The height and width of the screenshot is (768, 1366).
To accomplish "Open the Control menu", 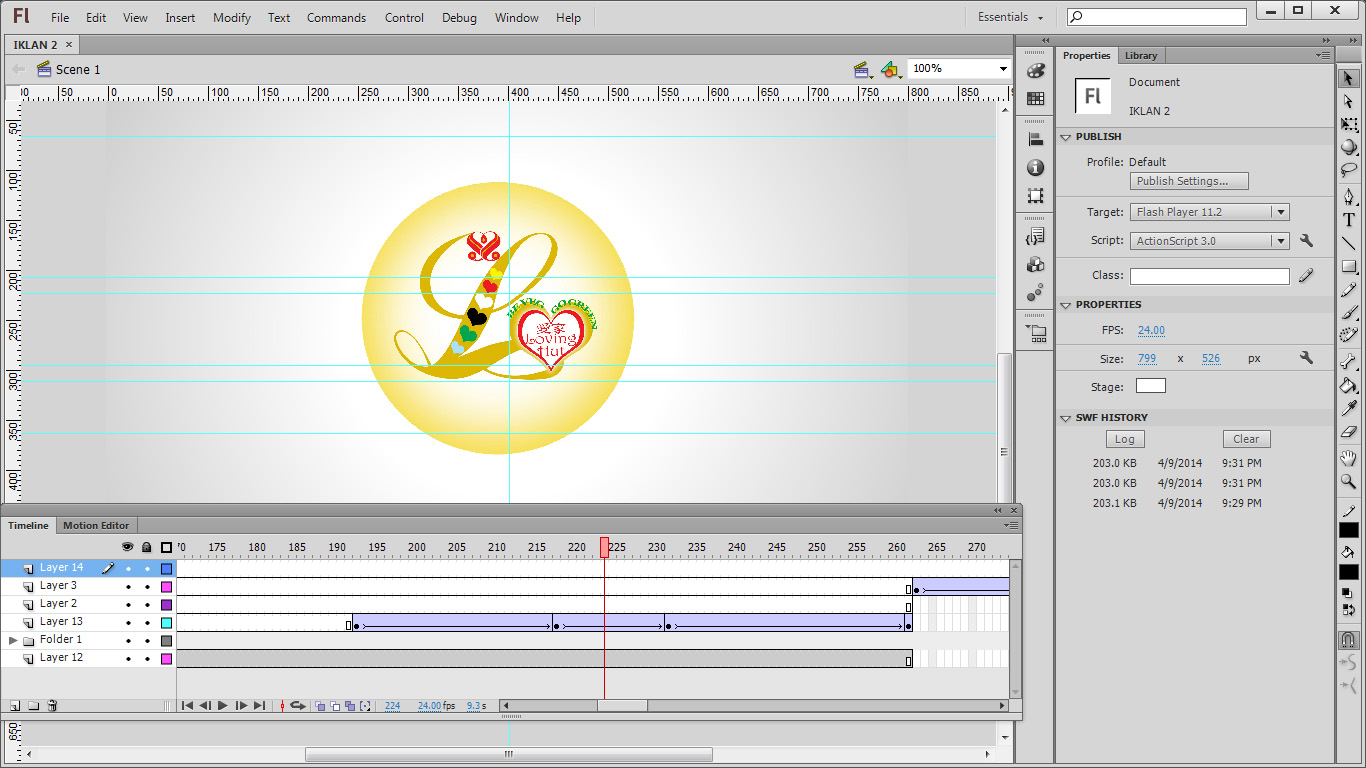I will (404, 17).
